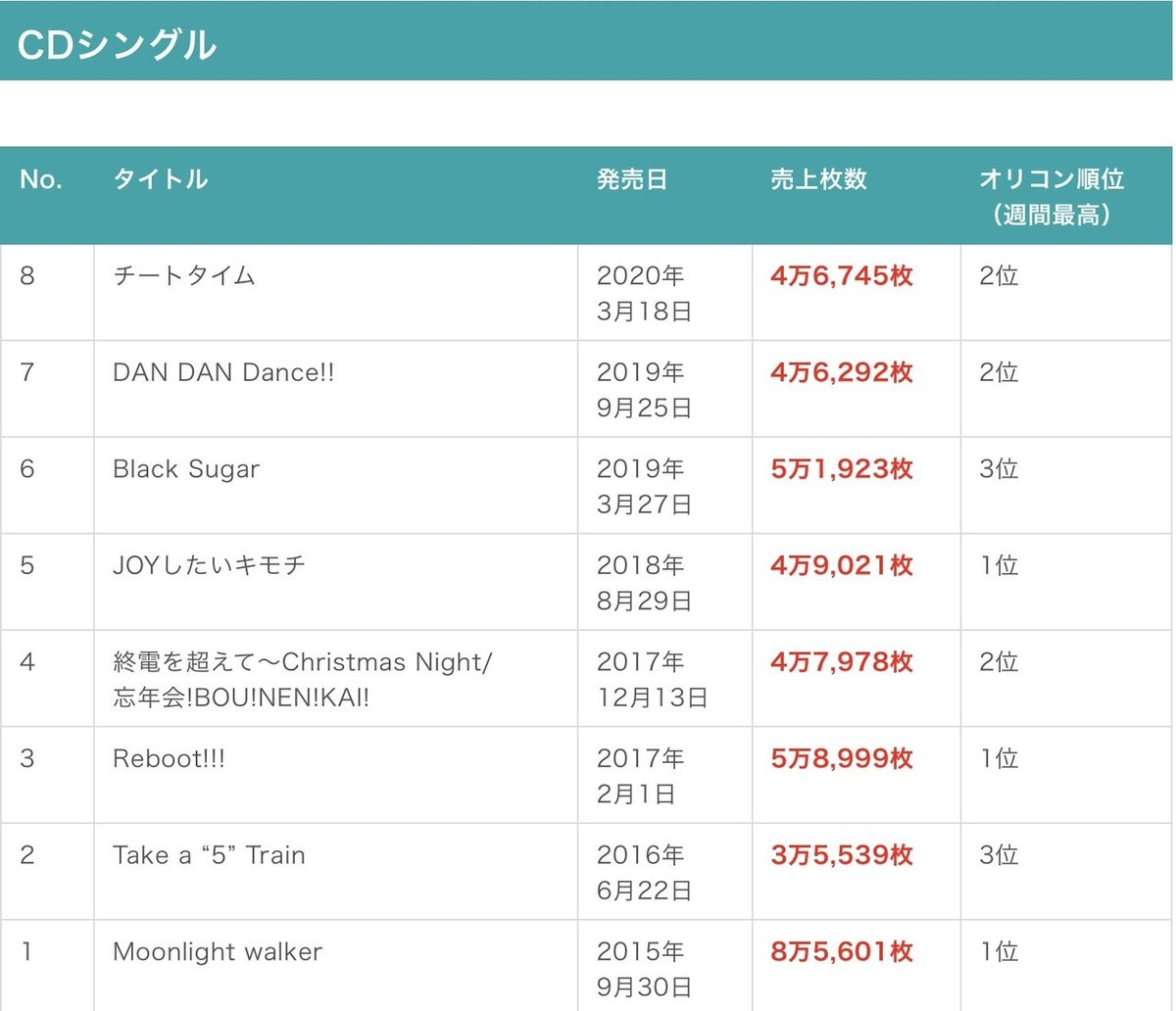Click the No. column header

click(x=41, y=179)
